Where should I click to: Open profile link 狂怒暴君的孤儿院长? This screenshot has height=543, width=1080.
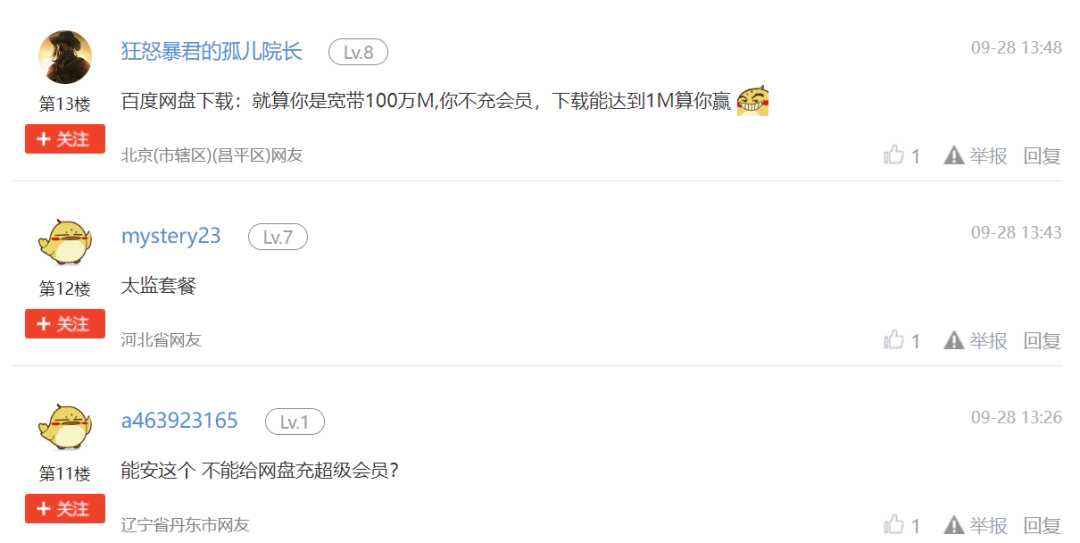click(211, 51)
